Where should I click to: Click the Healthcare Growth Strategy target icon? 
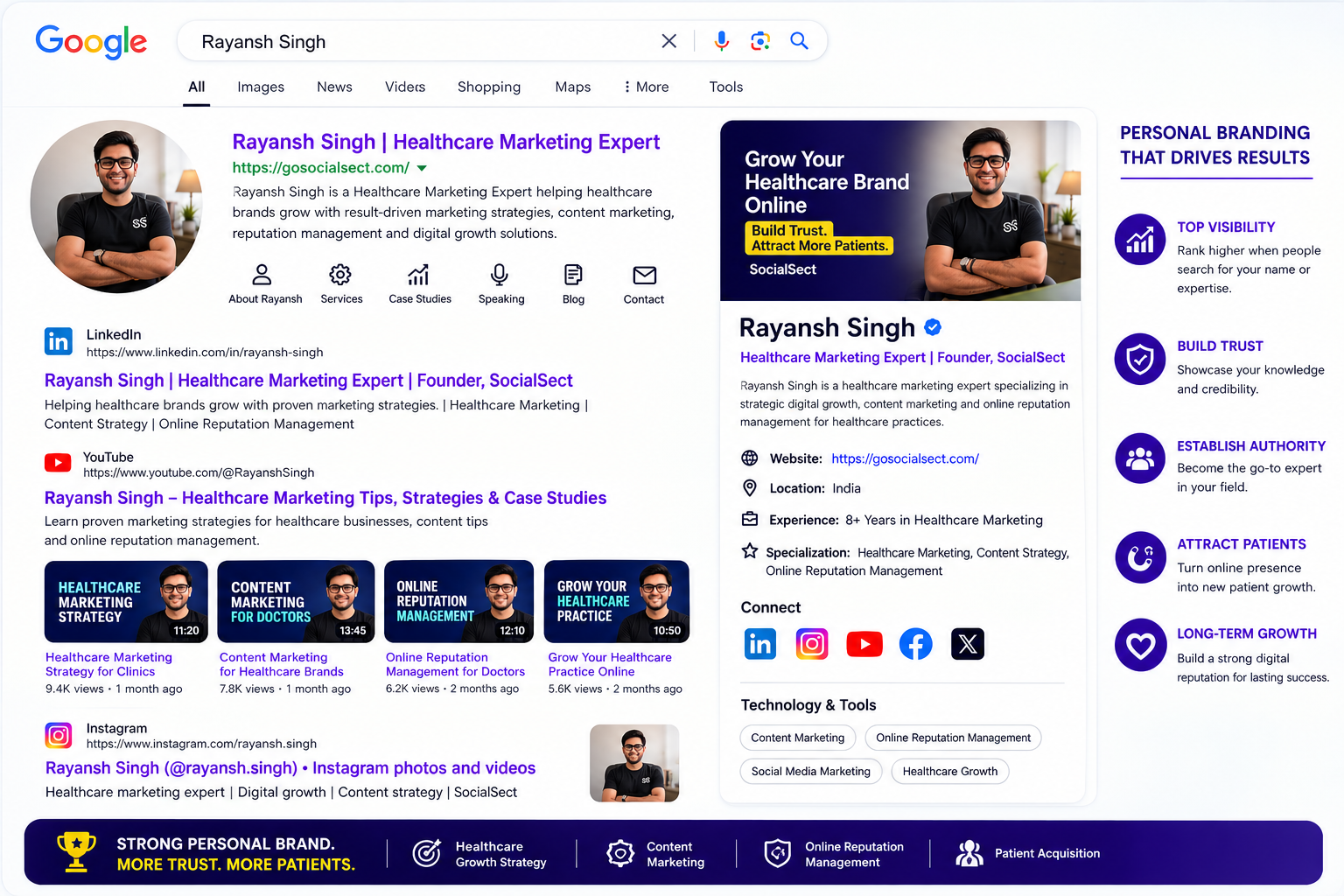pos(427,853)
